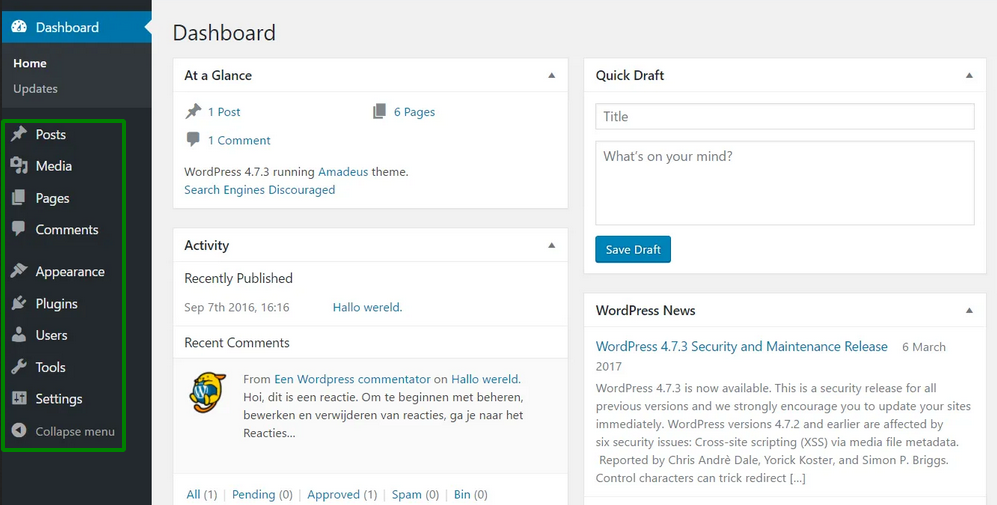Open the Updates submenu item
Viewport: 997px width, 505px height.
[x=35, y=88]
